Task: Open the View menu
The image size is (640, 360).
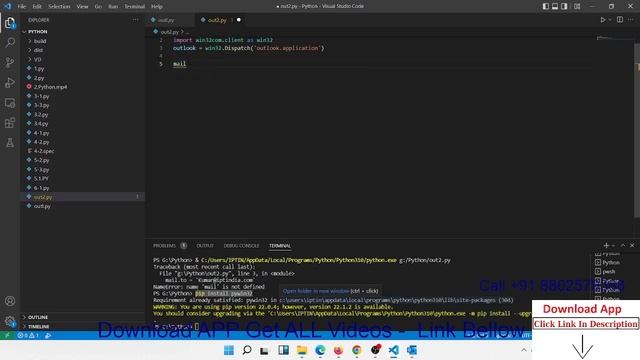Action: click(x=82, y=6)
